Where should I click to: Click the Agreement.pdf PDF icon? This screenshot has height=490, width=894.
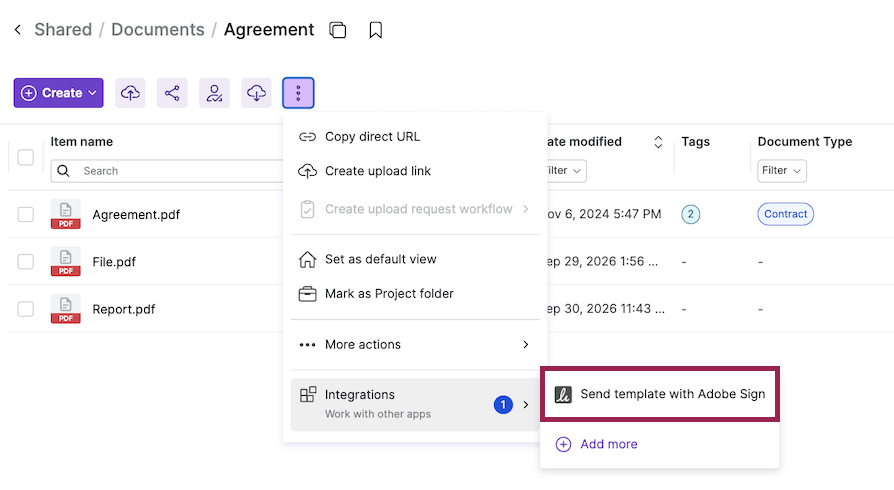[66, 214]
